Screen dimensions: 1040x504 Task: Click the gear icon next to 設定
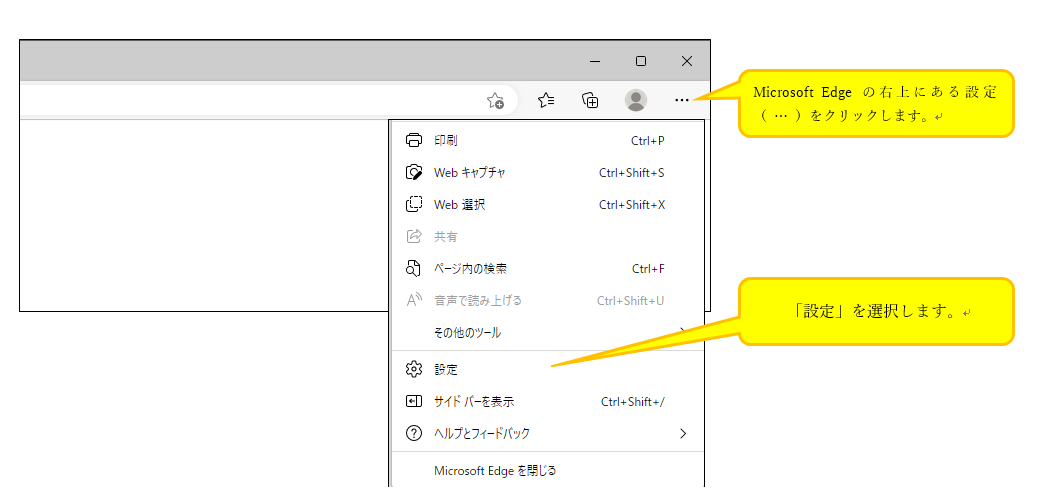click(x=414, y=369)
